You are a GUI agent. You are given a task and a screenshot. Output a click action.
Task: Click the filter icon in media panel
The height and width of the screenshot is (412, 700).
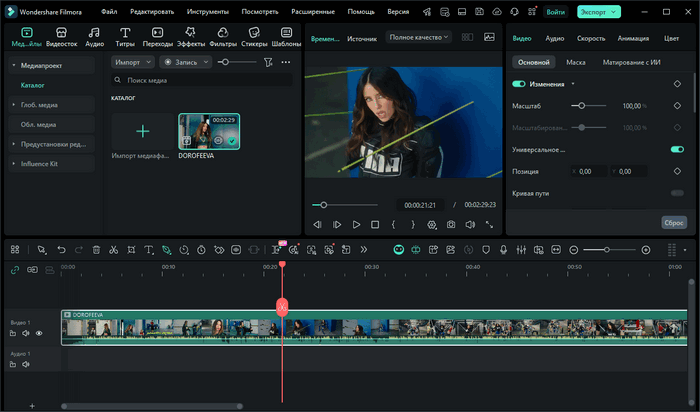(267, 62)
